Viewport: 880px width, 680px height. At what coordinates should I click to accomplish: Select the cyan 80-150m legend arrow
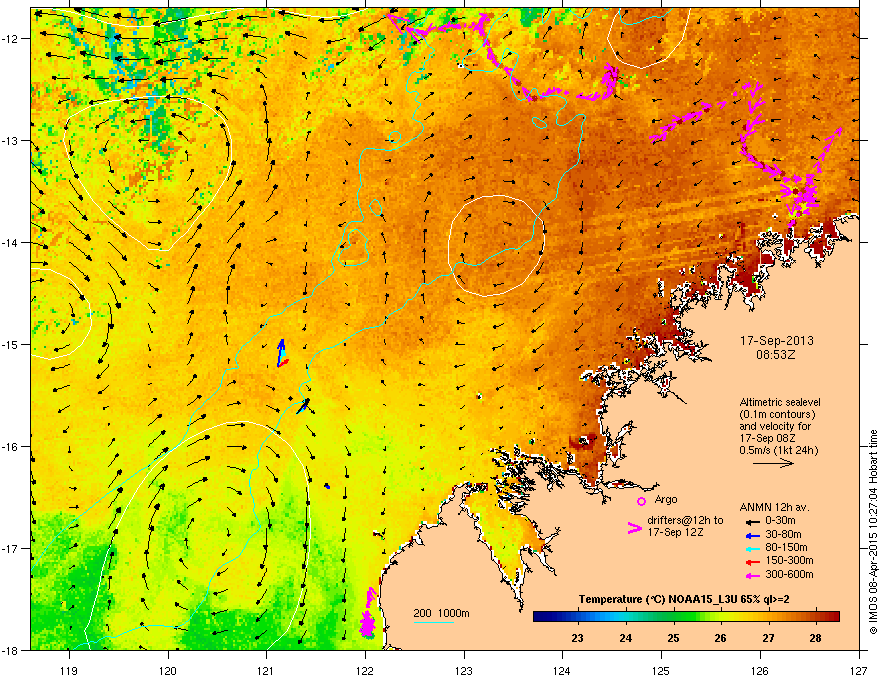click(x=753, y=549)
